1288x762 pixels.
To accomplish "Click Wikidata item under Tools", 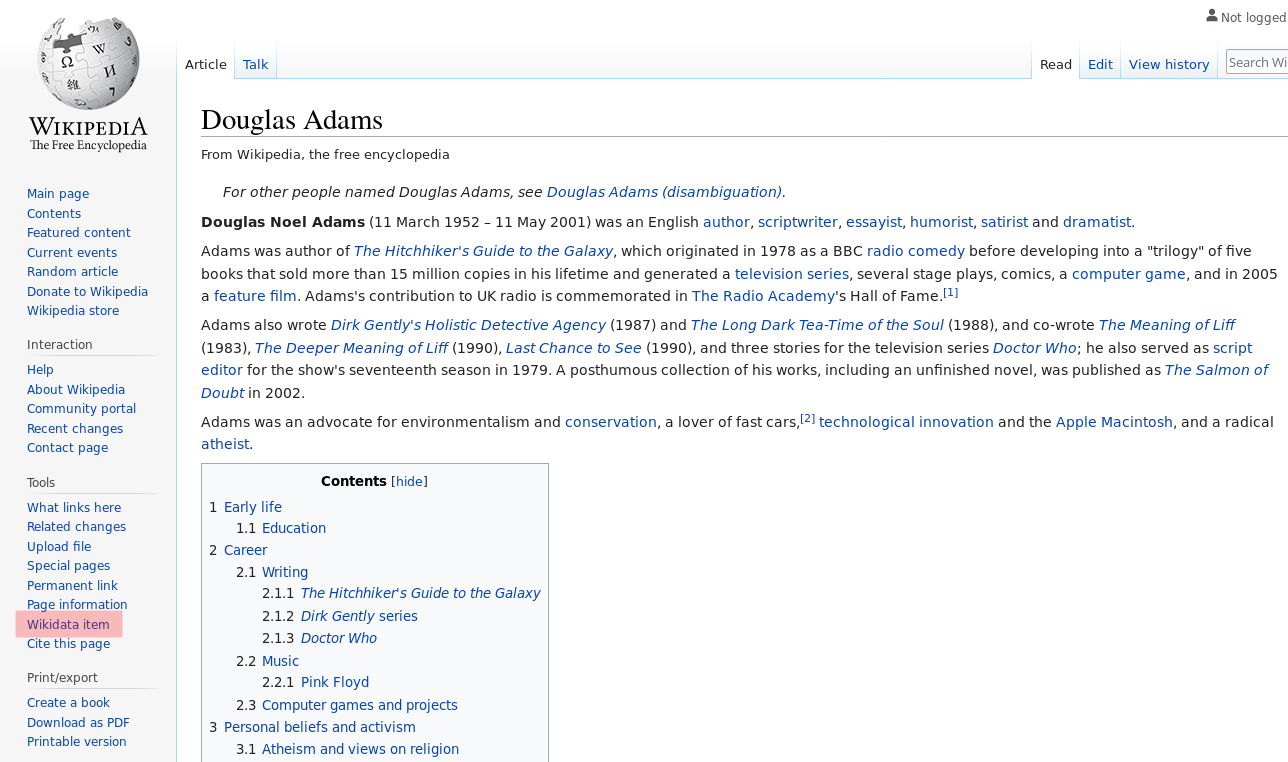I will 68,623.
